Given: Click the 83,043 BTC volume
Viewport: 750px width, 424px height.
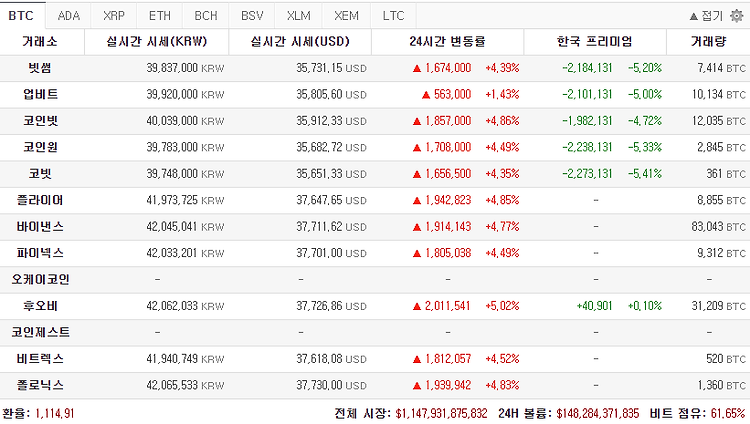Looking at the screenshot, I should pos(718,226).
